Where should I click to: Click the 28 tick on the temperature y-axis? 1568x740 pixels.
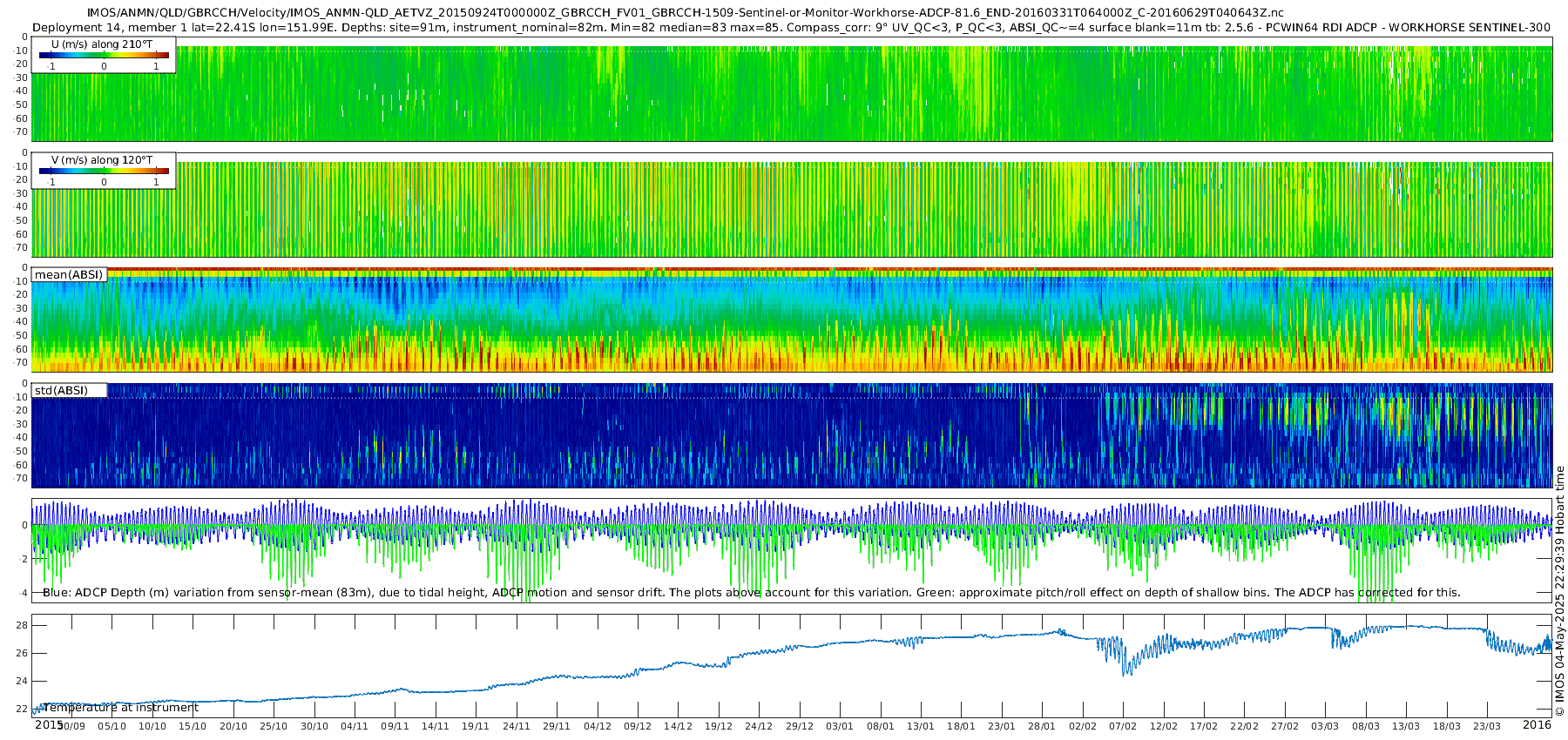[22, 625]
